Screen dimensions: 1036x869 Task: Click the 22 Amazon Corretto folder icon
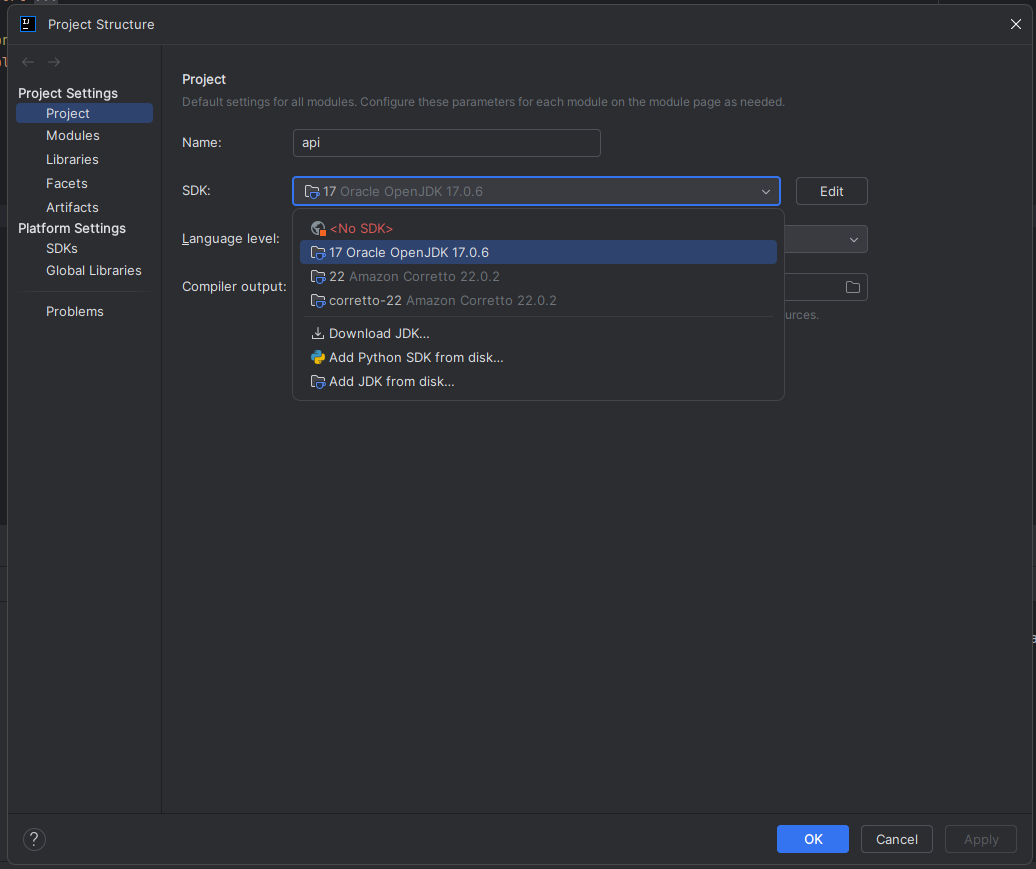point(318,277)
